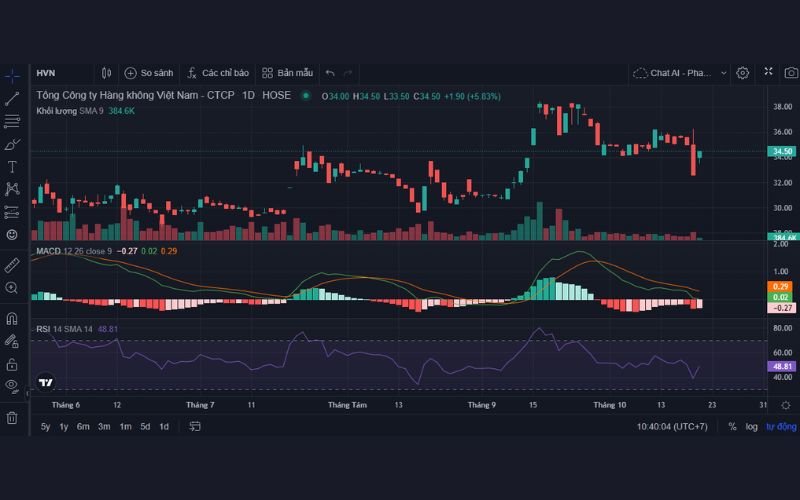Select the ruler measure tool
The width and height of the screenshot is (800, 500).
pos(12,265)
